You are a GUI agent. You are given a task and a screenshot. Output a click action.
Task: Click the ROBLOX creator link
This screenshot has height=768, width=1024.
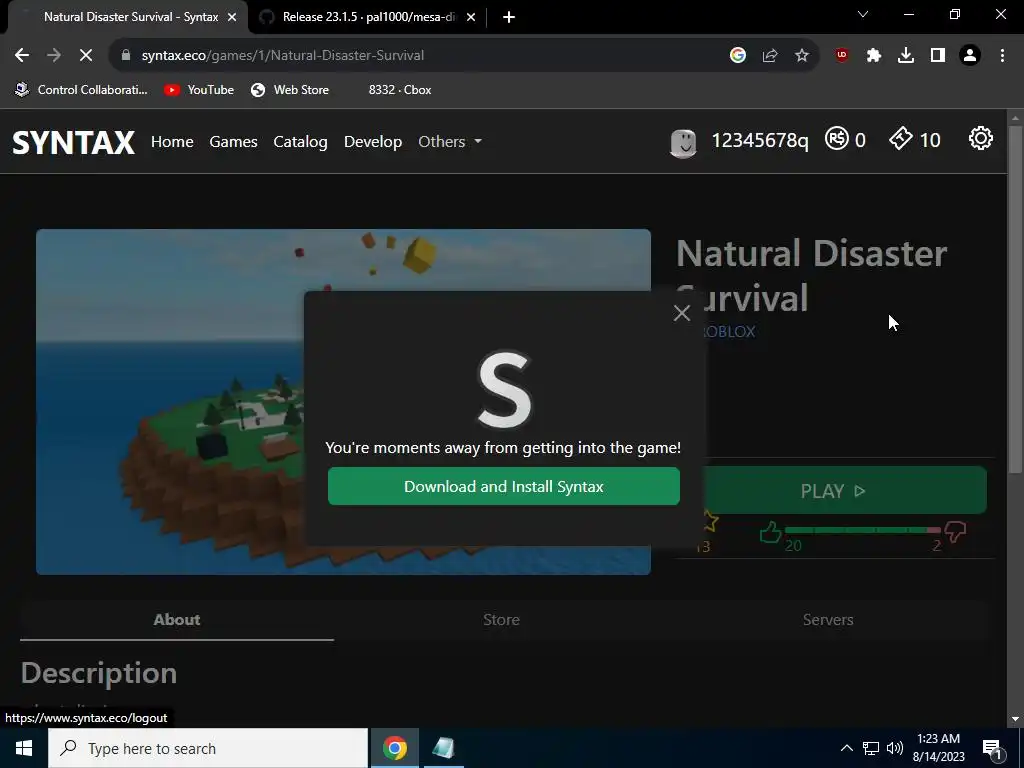pos(728,332)
